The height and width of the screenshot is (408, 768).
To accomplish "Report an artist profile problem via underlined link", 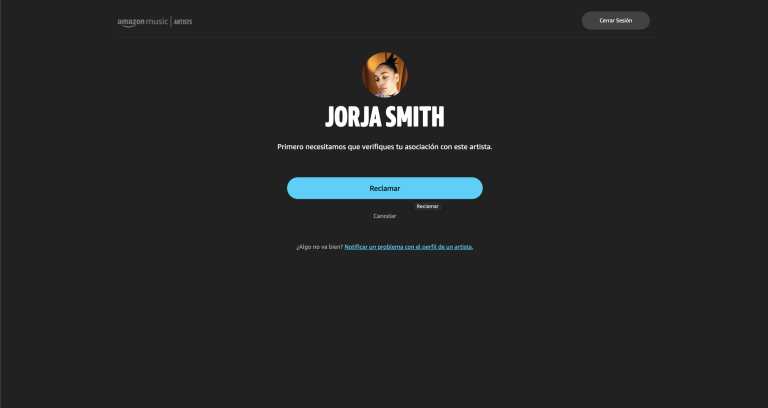I will [408, 246].
